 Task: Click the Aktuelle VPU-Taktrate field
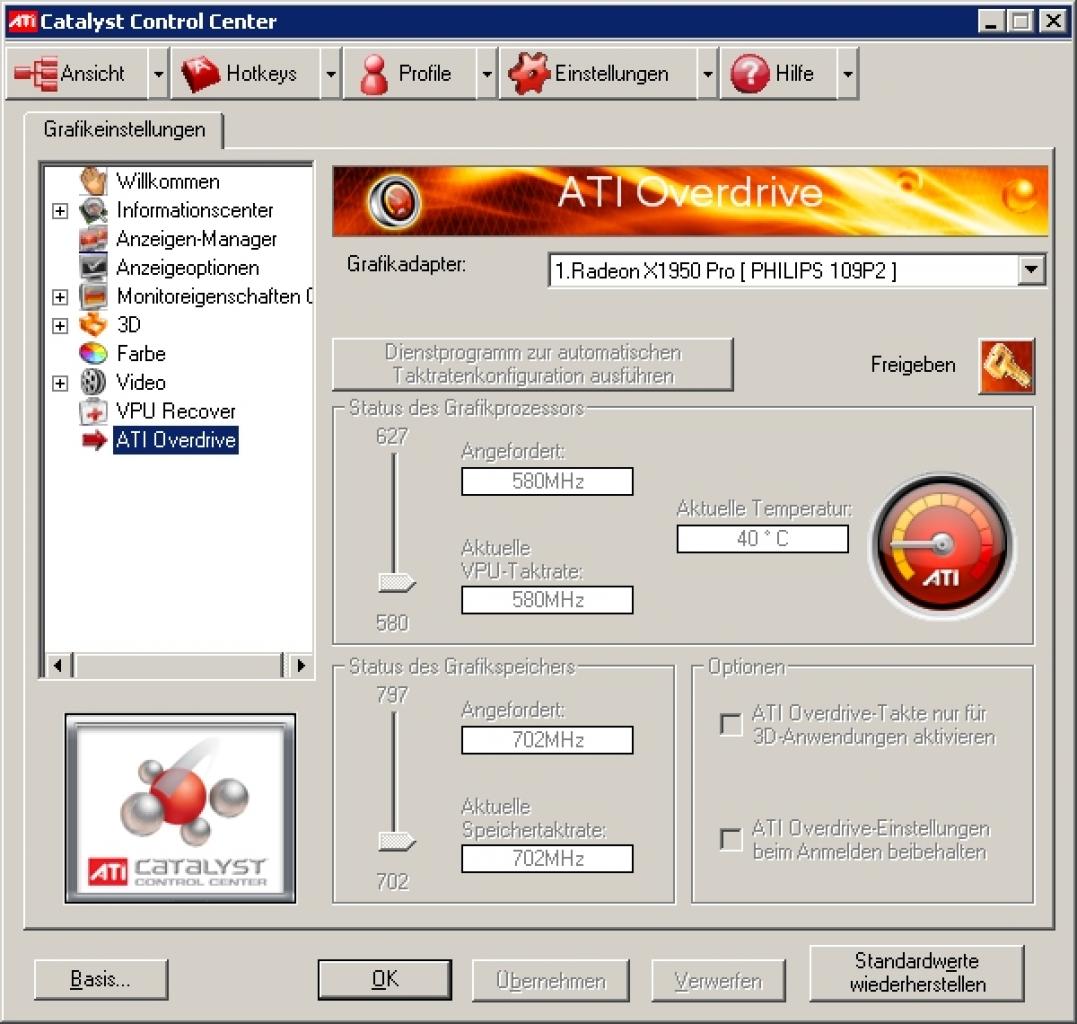coord(547,600)
